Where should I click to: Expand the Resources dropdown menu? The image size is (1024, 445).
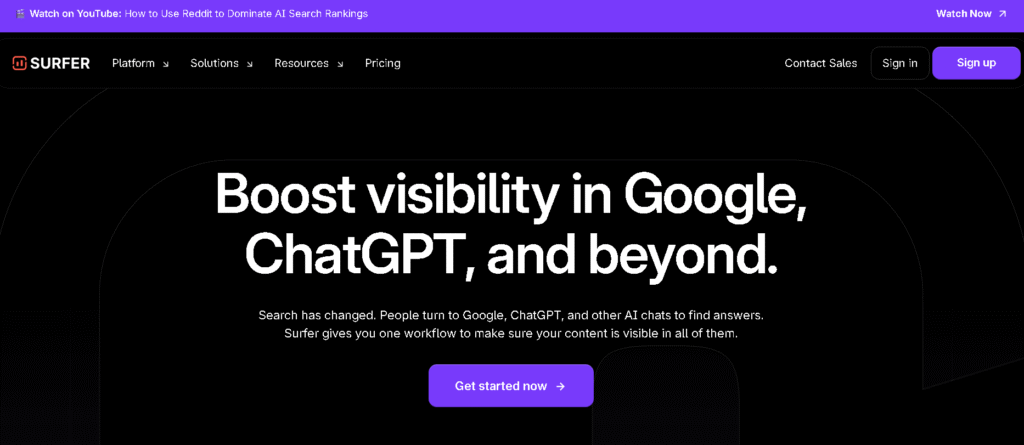pyautogui.click(x=308, y=63)
